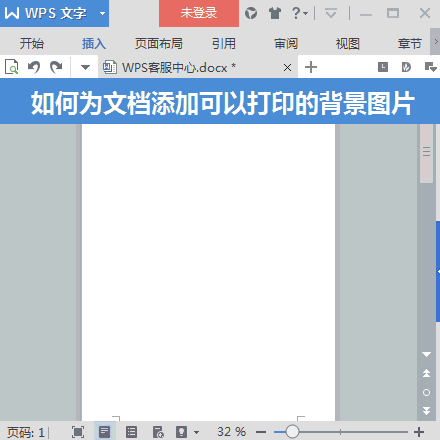Image resolution: width=440 pixels, height=440 pixels.
Task: Switch to web layout view icon
Action: click(158, 432)
